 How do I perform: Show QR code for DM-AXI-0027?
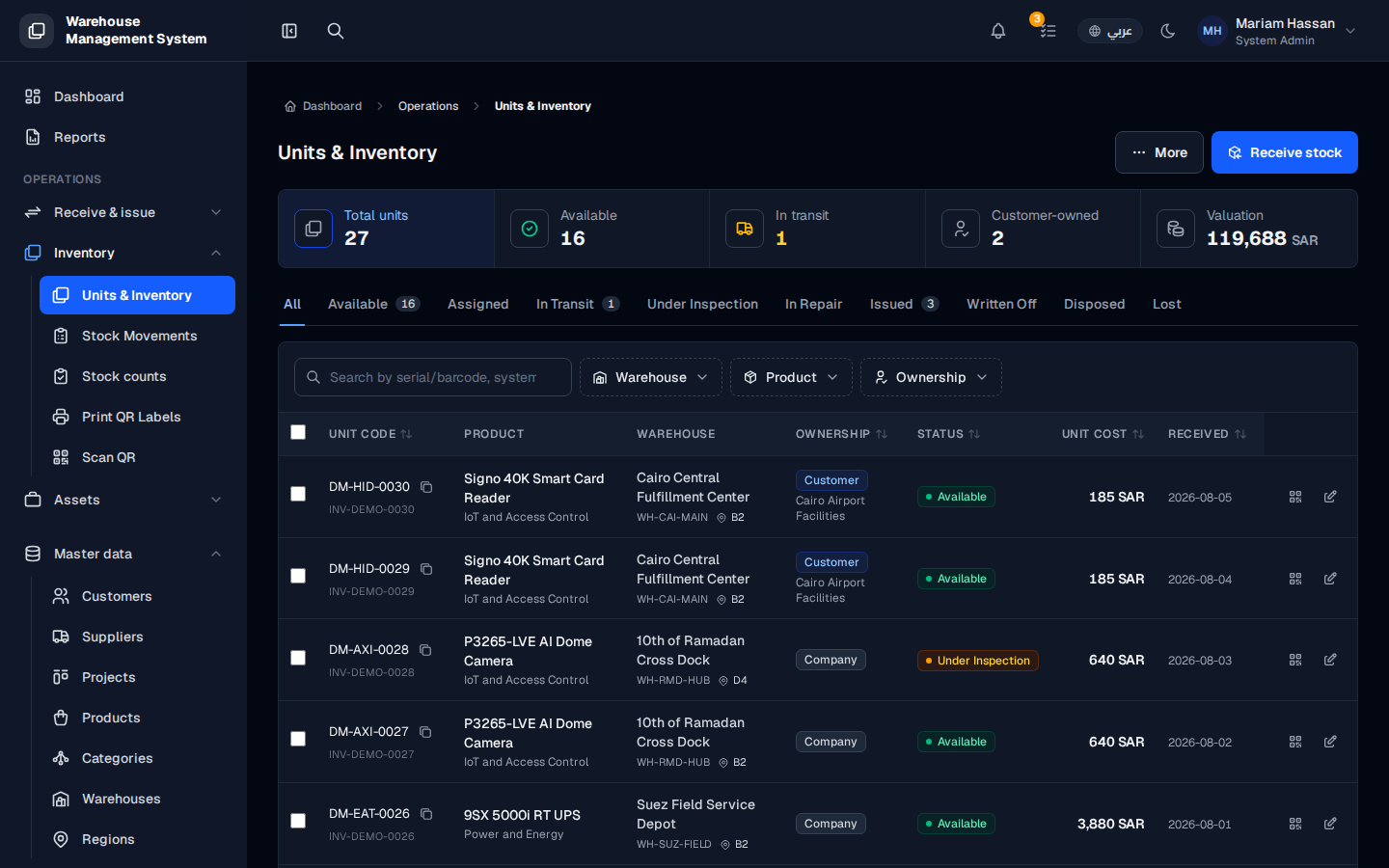[1295, 742]
